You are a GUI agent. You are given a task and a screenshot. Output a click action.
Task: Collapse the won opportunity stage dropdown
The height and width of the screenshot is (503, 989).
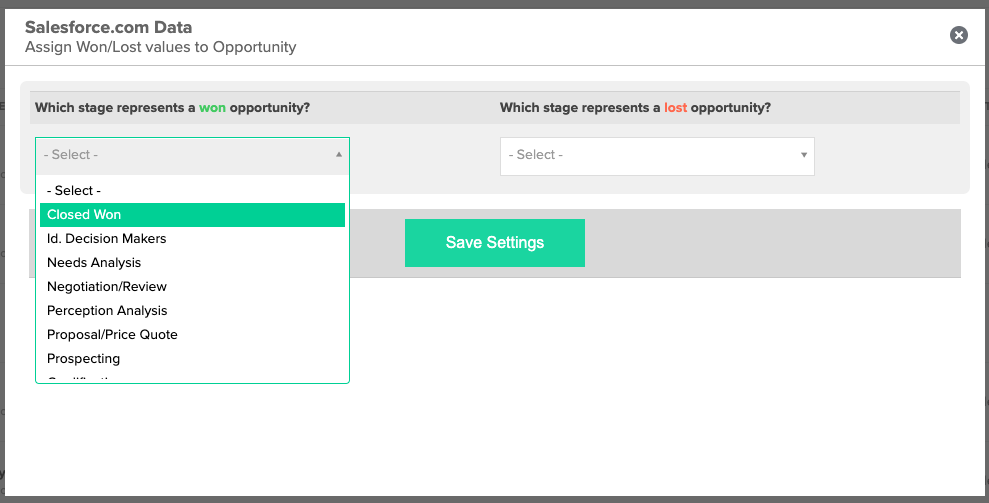[192, 155]
